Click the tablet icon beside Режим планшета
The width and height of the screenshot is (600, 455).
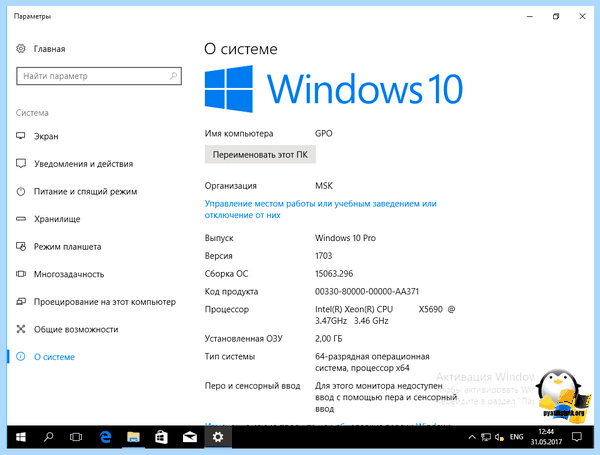[21, 246]
